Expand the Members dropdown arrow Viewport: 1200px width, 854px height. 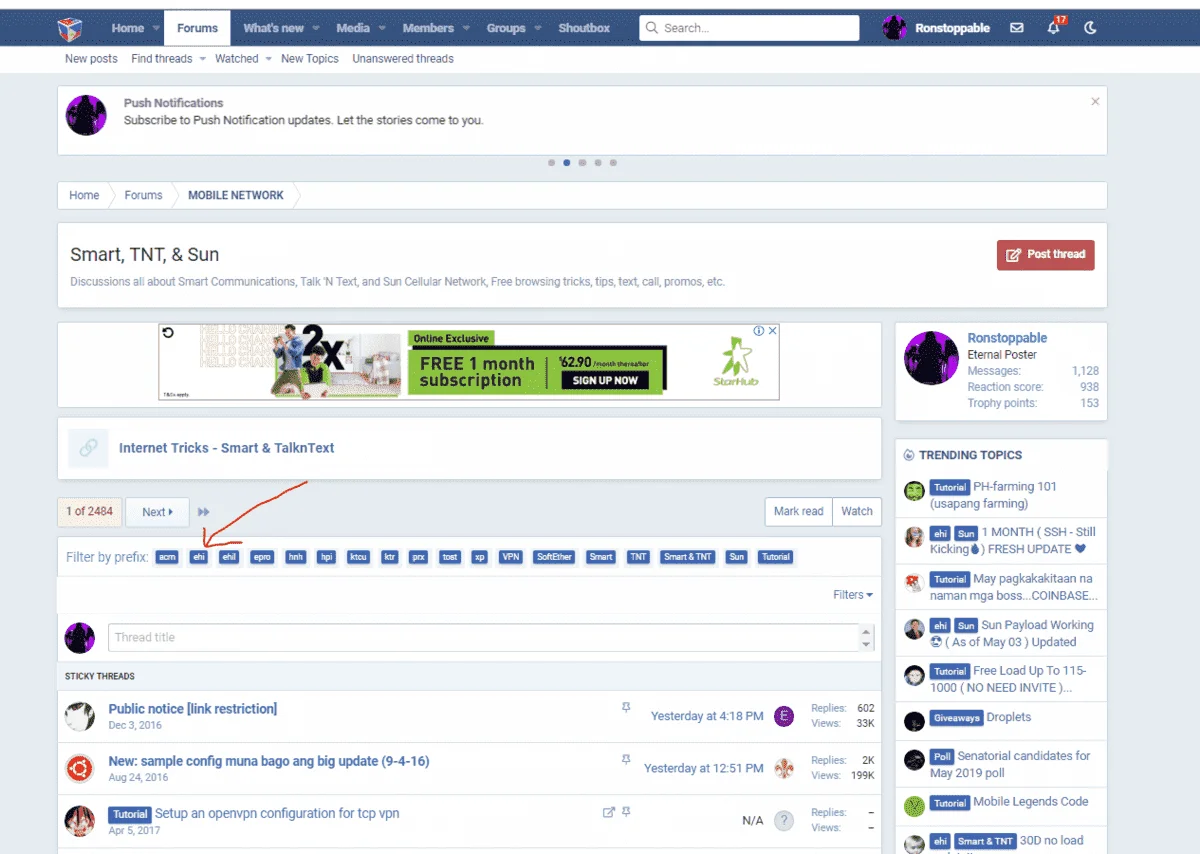pos(466,29)
